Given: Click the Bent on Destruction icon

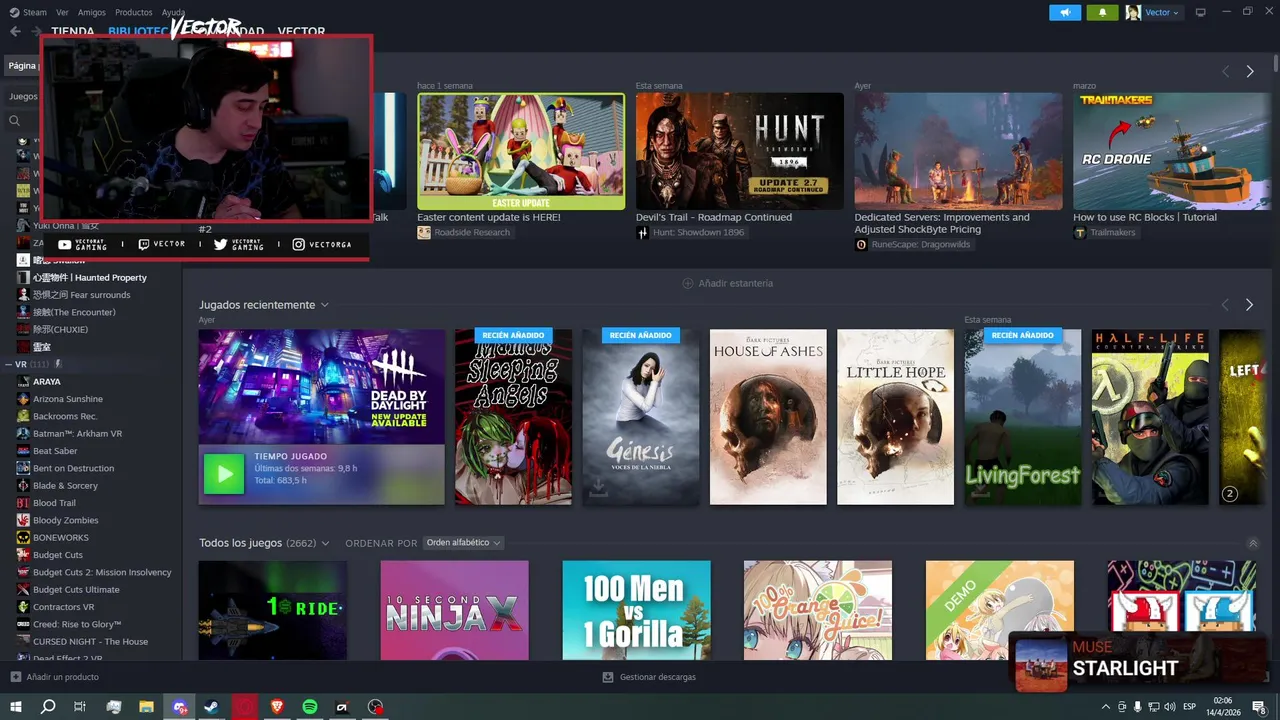Looking at the screenshot, I should click(x=23, y=468).
